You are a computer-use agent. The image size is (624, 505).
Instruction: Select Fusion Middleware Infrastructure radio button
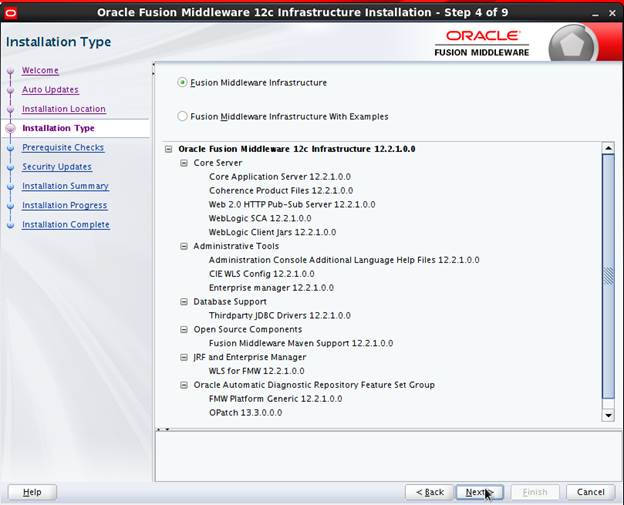[182, 82]
